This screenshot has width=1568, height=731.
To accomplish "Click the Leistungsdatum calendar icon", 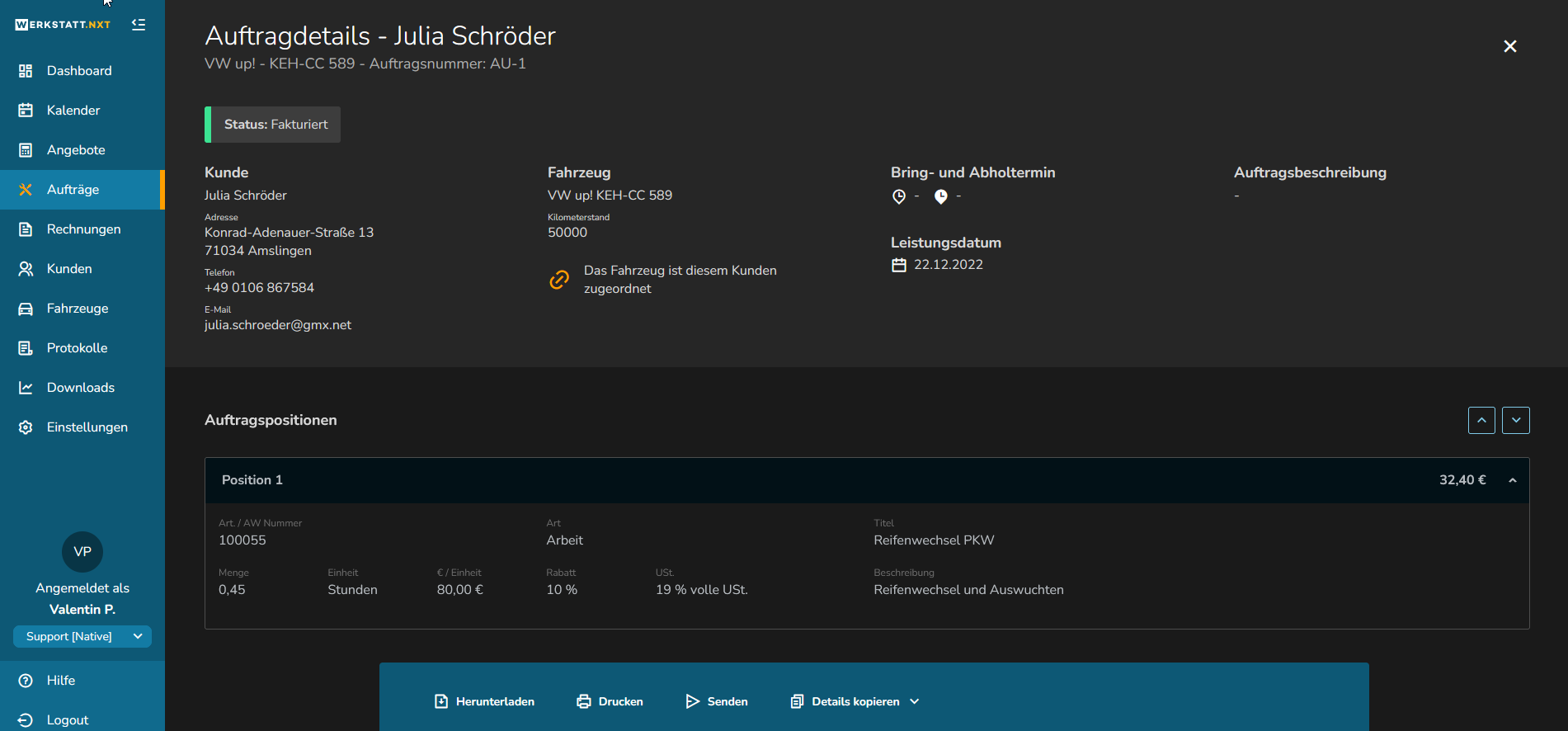I will [x=899, y=265].
